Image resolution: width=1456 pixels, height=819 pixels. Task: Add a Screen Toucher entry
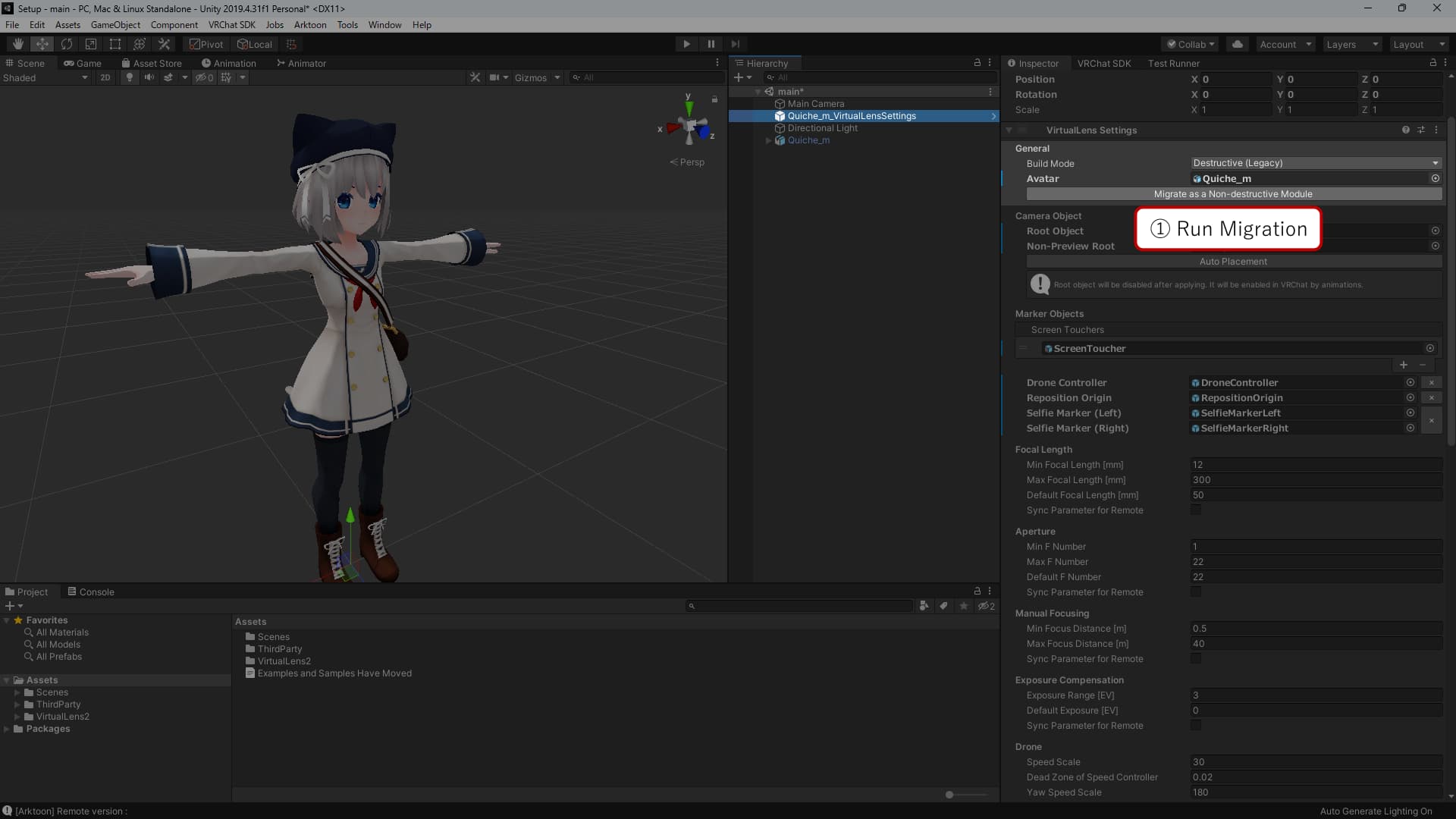point(1404,366)
